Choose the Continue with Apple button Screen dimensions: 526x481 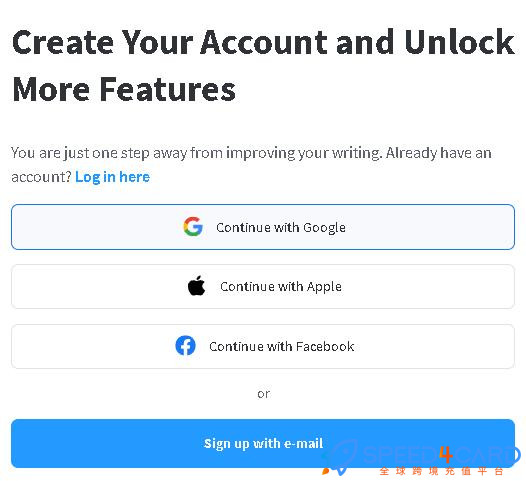pyautogui.click(x=263, y=286)
